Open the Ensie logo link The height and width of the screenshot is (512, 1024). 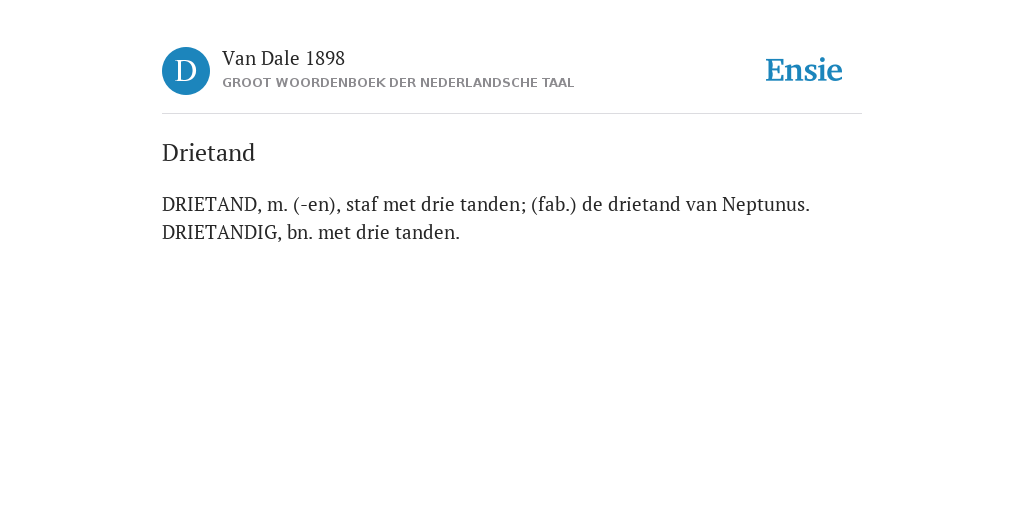tap(804, 71)
